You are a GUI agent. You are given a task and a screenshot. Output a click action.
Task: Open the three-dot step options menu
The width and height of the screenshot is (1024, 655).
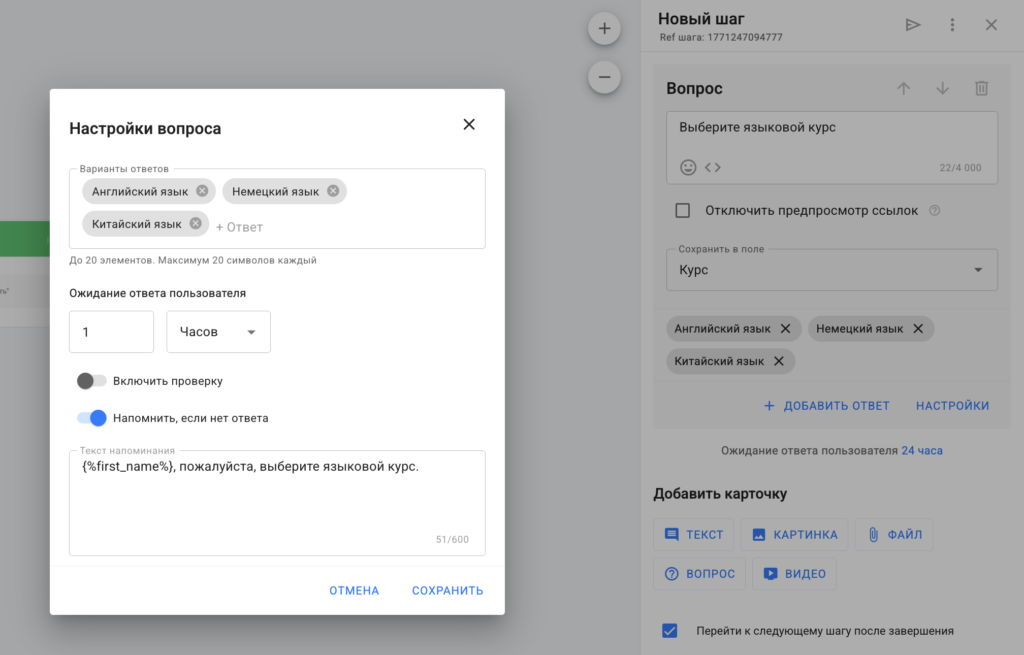point(952,25)
